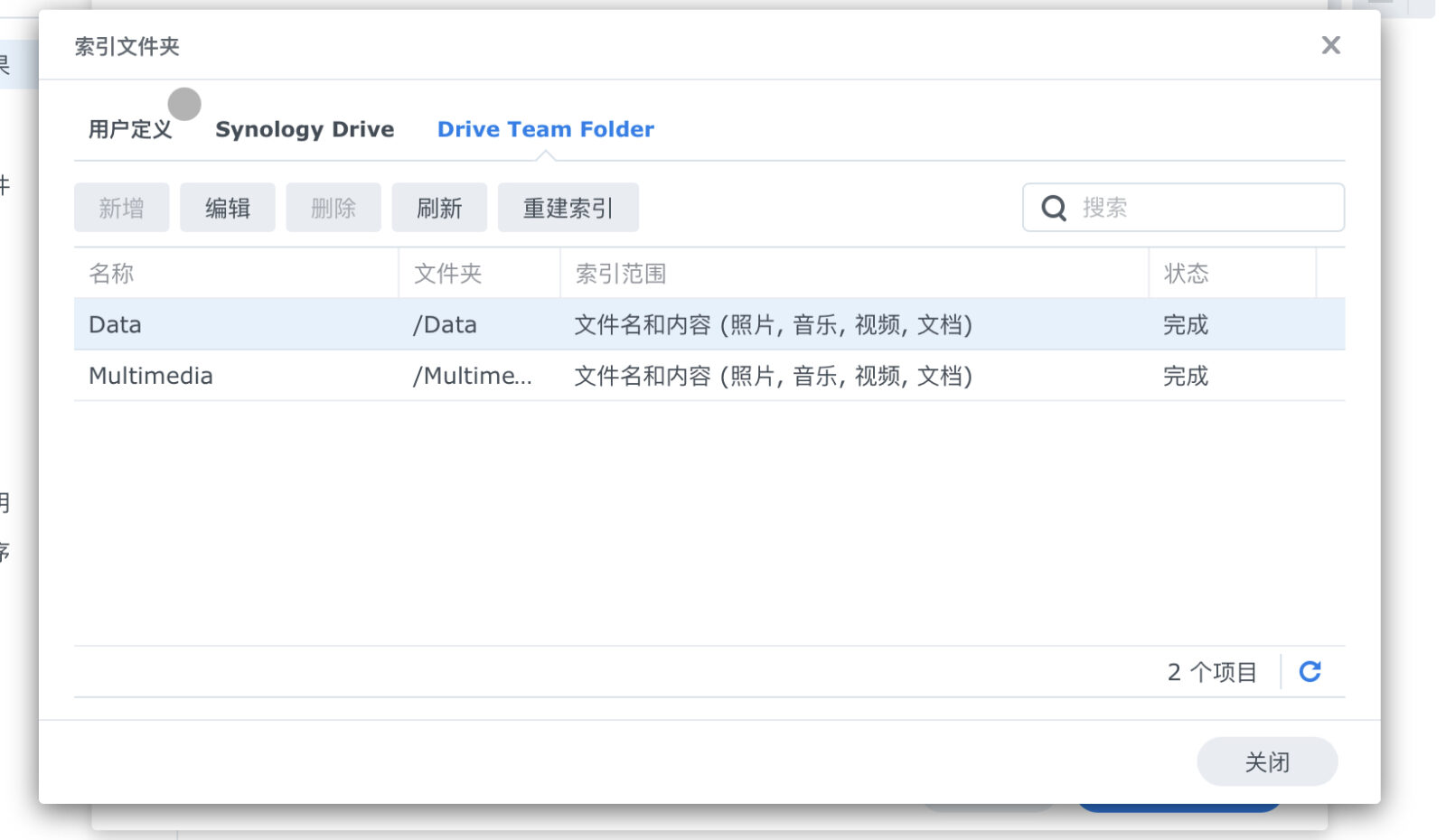The image size is (1446, 840).
Task: Click the delete 删除 toolbar button
Action: (x=333, y=207)
